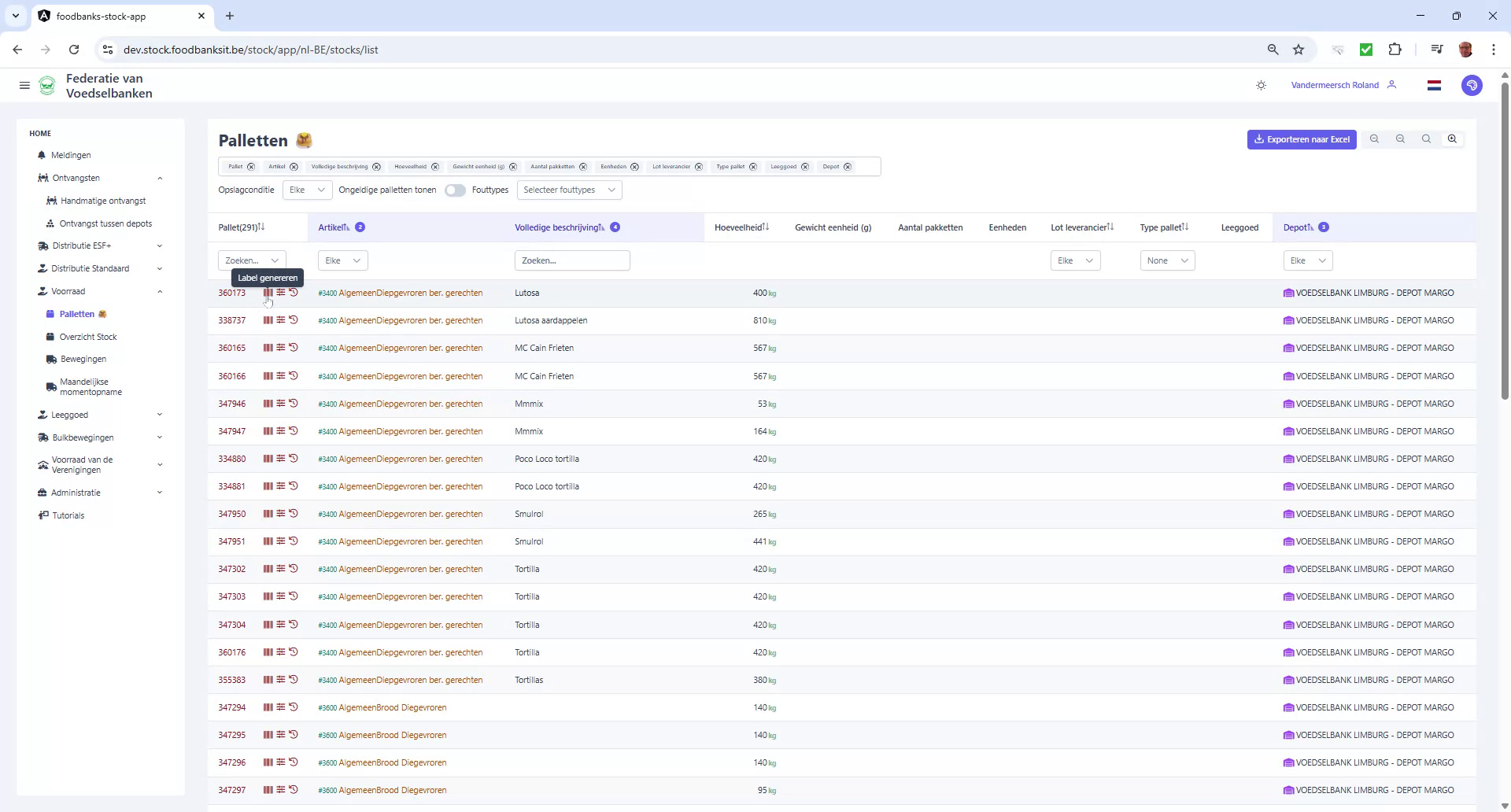Select Overzicht Stock in the sidebar
1511x812 pixels.
(88, 336)
